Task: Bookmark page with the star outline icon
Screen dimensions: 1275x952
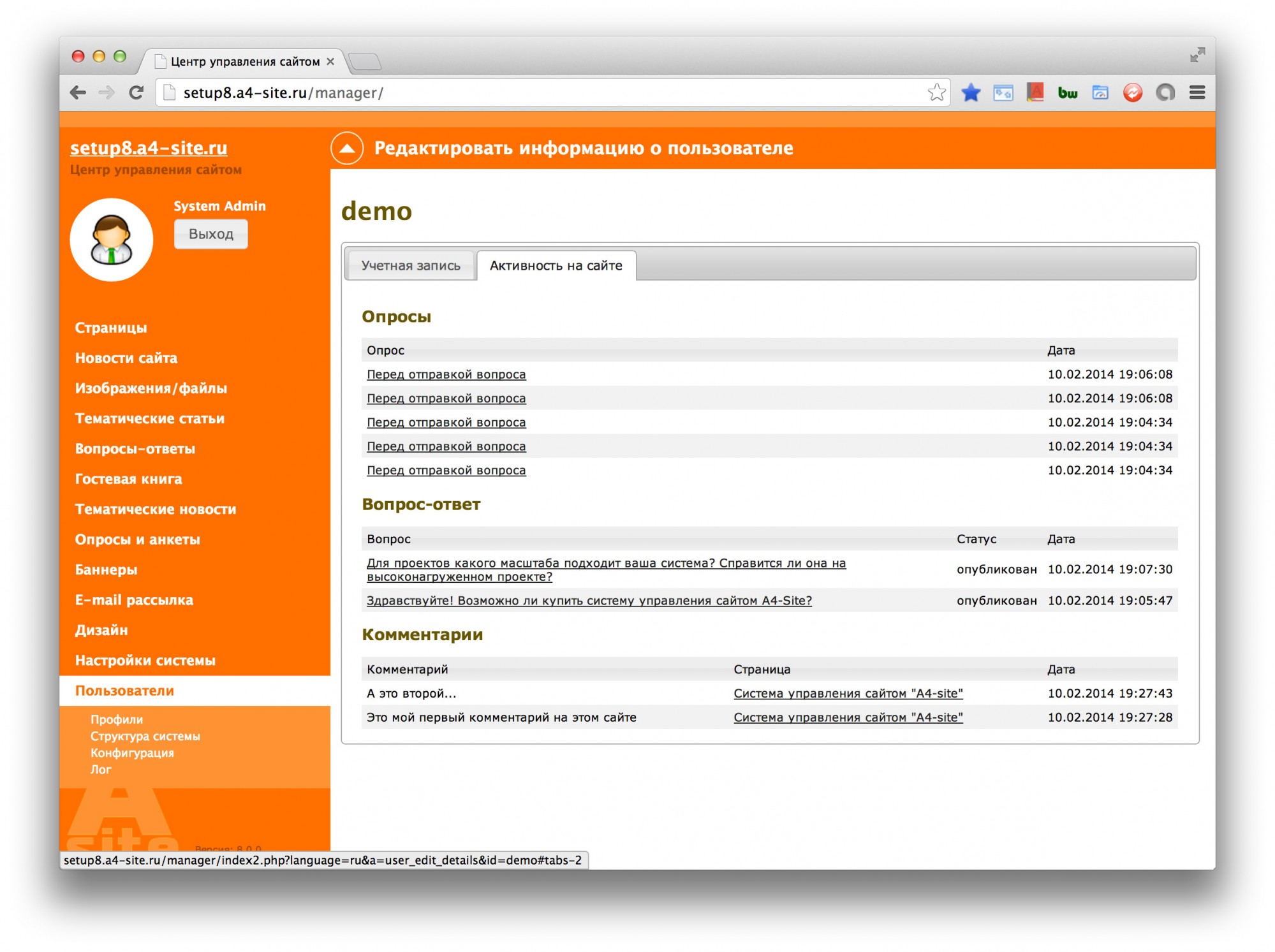Action: click(x=936, y=92)
